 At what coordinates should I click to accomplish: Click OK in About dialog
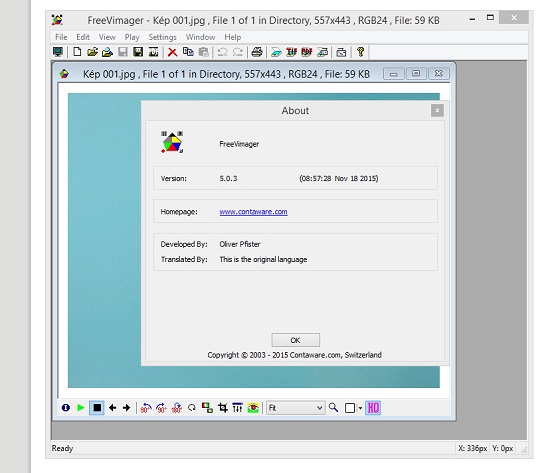pyautogui.click(x=295, y=340)
